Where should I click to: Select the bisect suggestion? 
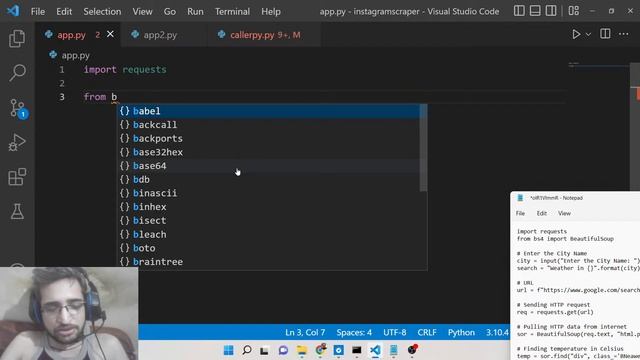click(x=269, y=220)
